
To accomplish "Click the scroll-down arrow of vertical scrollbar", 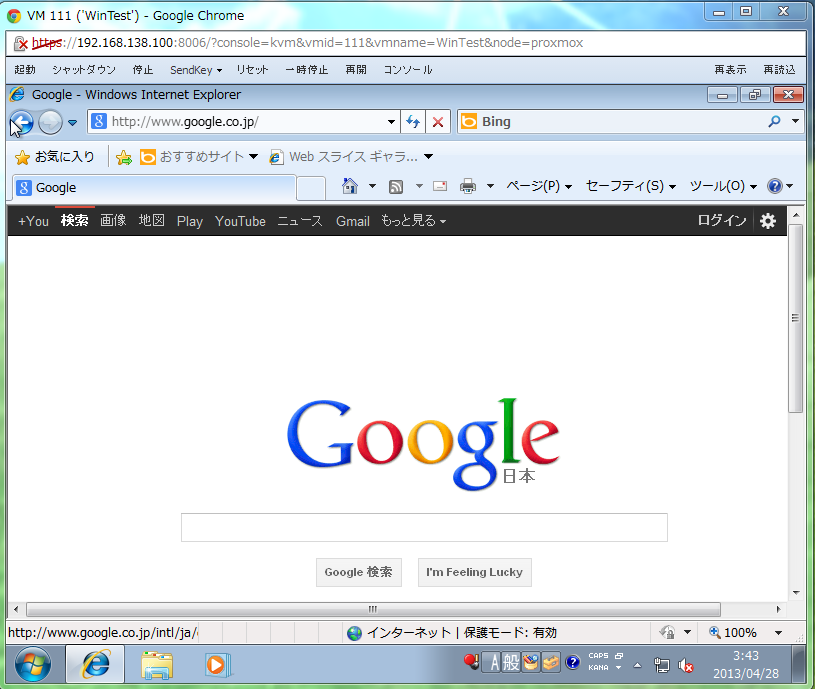I will point(796,593).
